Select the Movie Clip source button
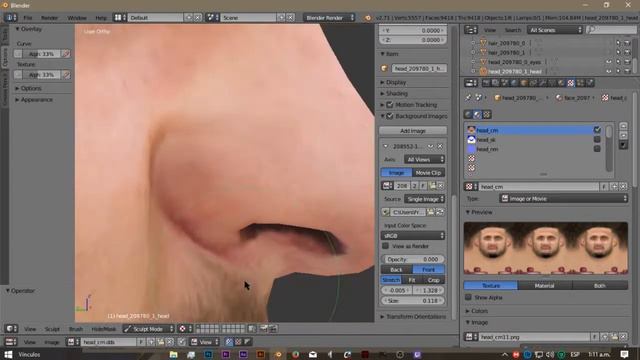Screen dimensions: 640x360 click(x=428, y=173)
